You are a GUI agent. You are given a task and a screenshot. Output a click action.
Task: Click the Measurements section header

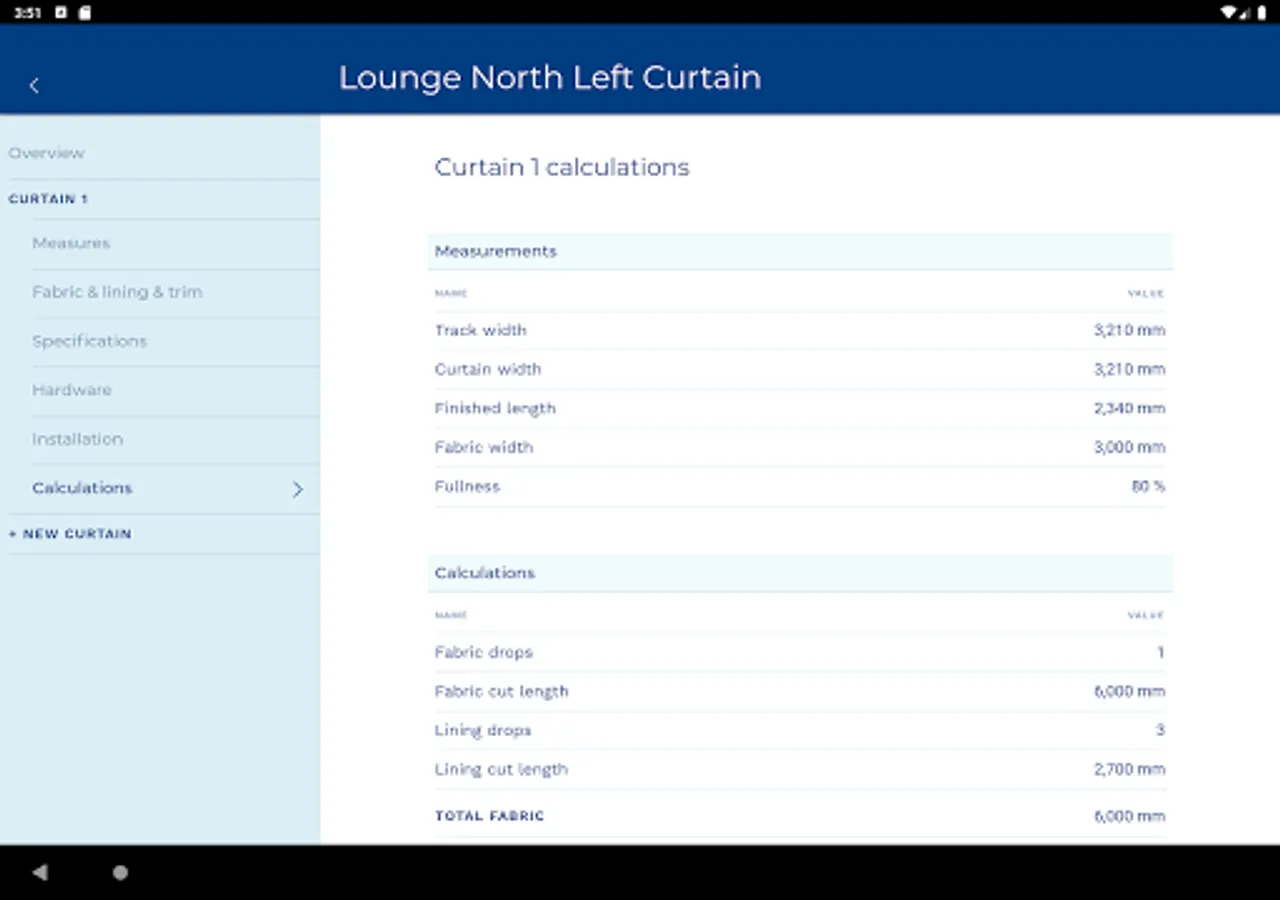point(800,251)
